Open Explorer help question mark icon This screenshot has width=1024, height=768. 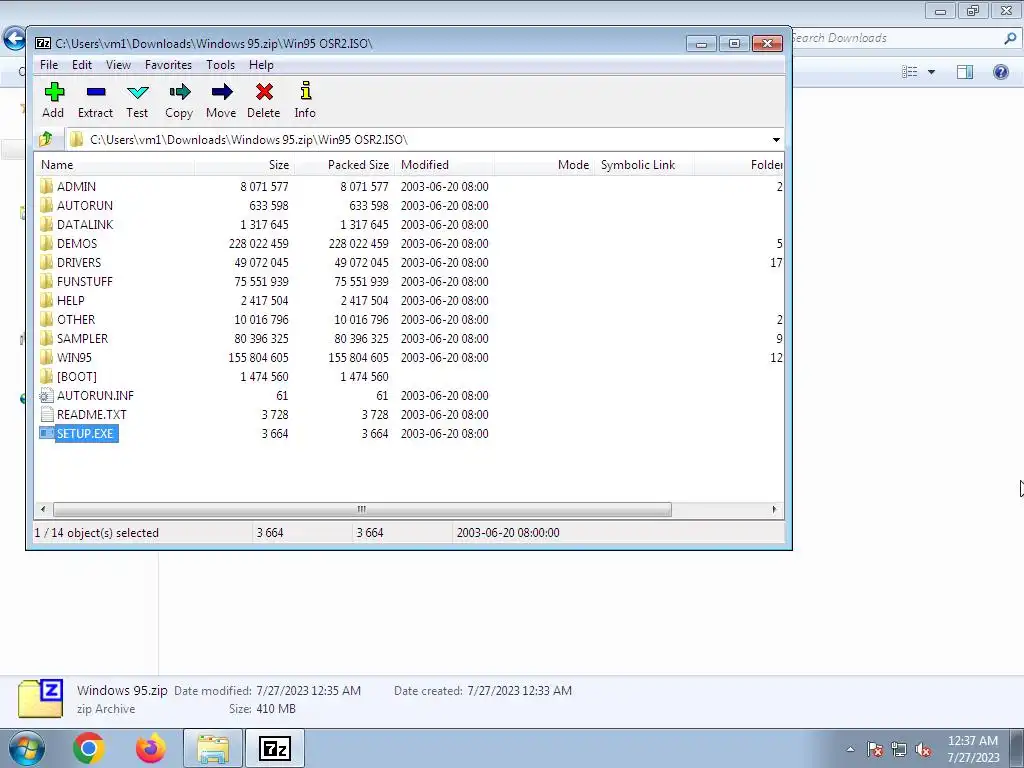(1000, 72)
